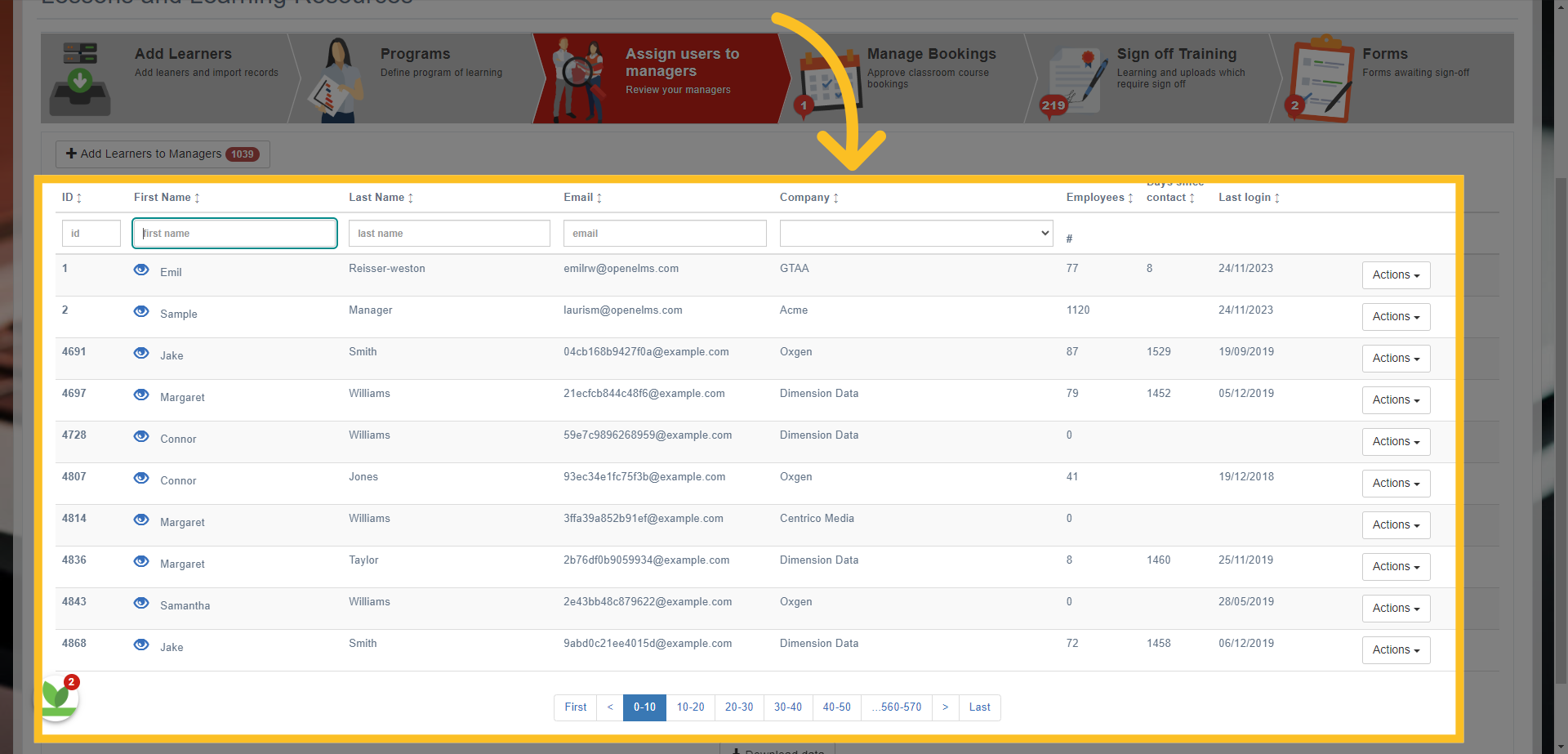Open the Manage Bookings calendar icon
The image size is (1568, 754).
click(x=828, y=83)
